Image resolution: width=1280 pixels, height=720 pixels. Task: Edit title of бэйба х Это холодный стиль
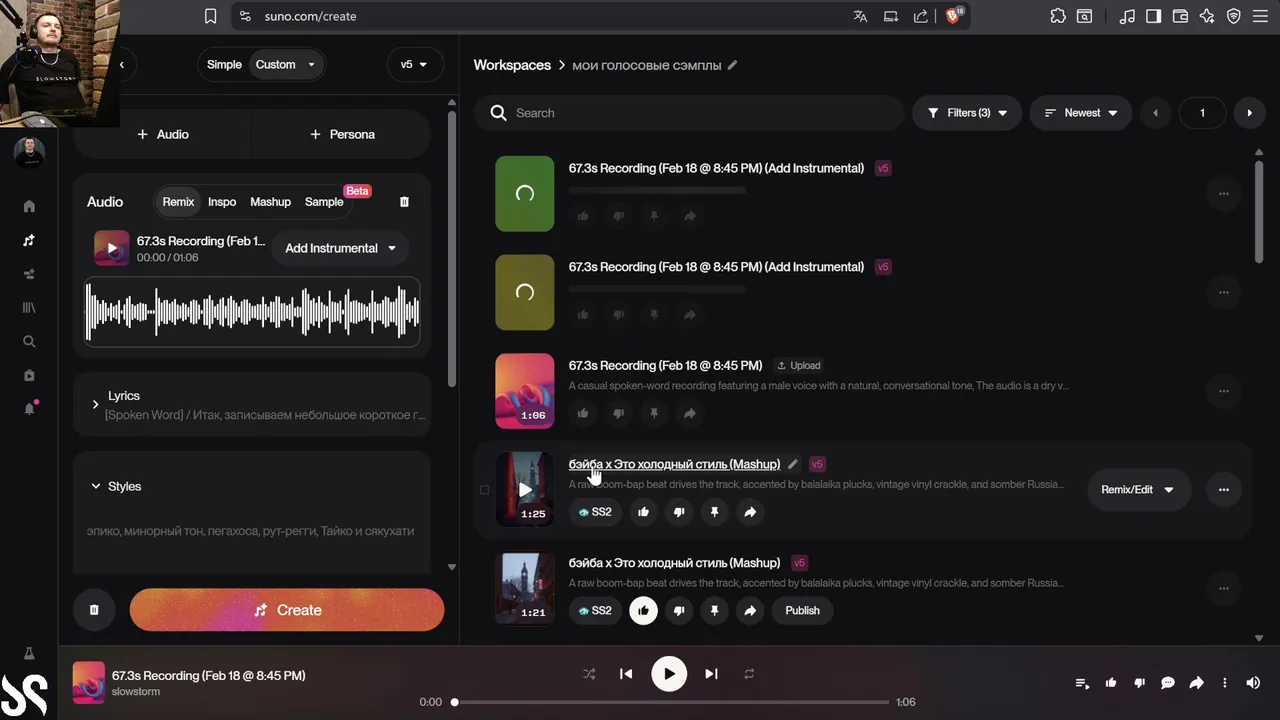point(793,464)
